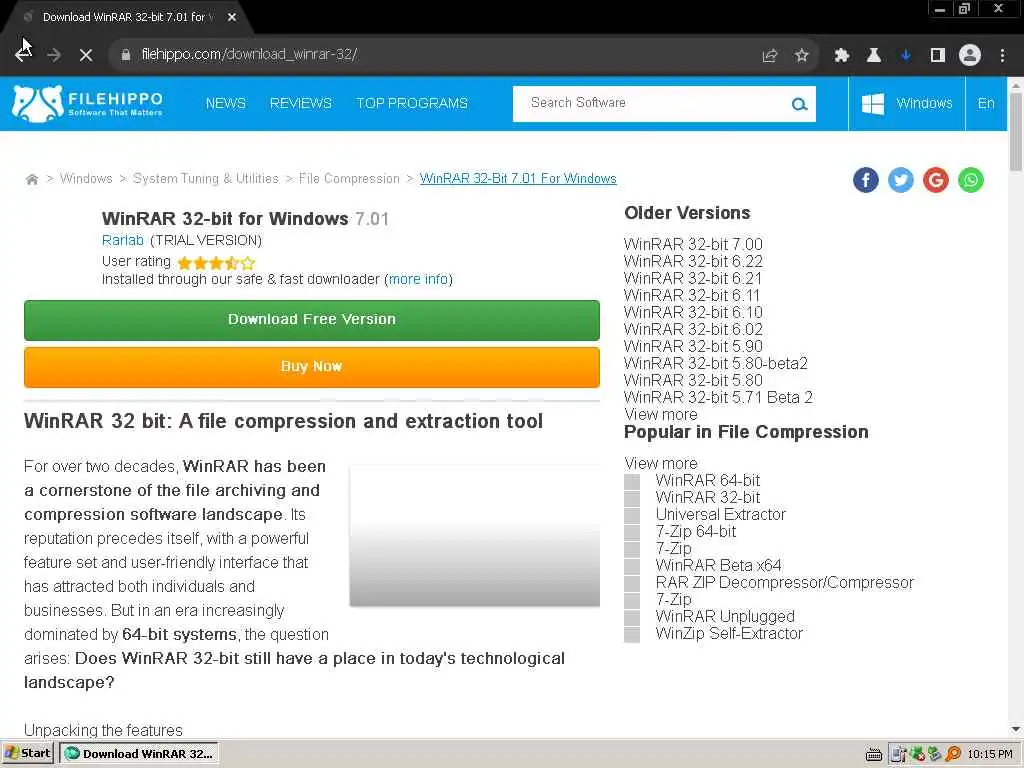Toggle the side panel icon
This screenshot has width=1024, height=768.
pyautogui.click(x=937, y=56)
